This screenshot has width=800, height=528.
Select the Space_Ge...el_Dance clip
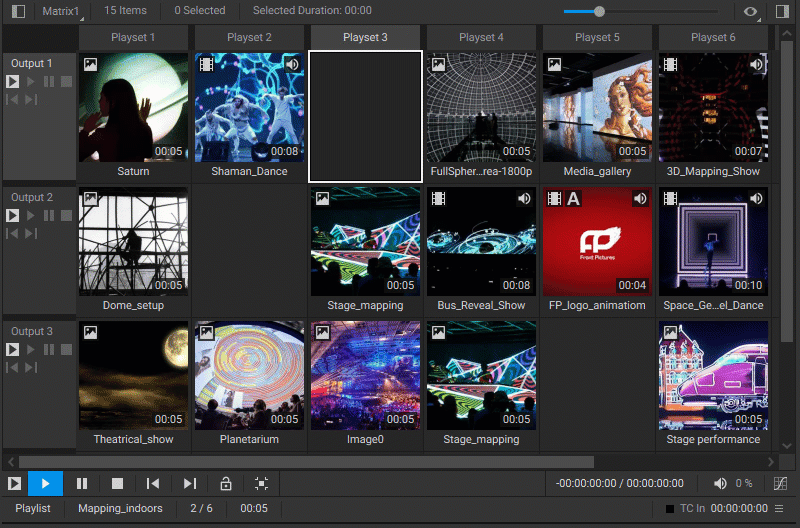713,241
